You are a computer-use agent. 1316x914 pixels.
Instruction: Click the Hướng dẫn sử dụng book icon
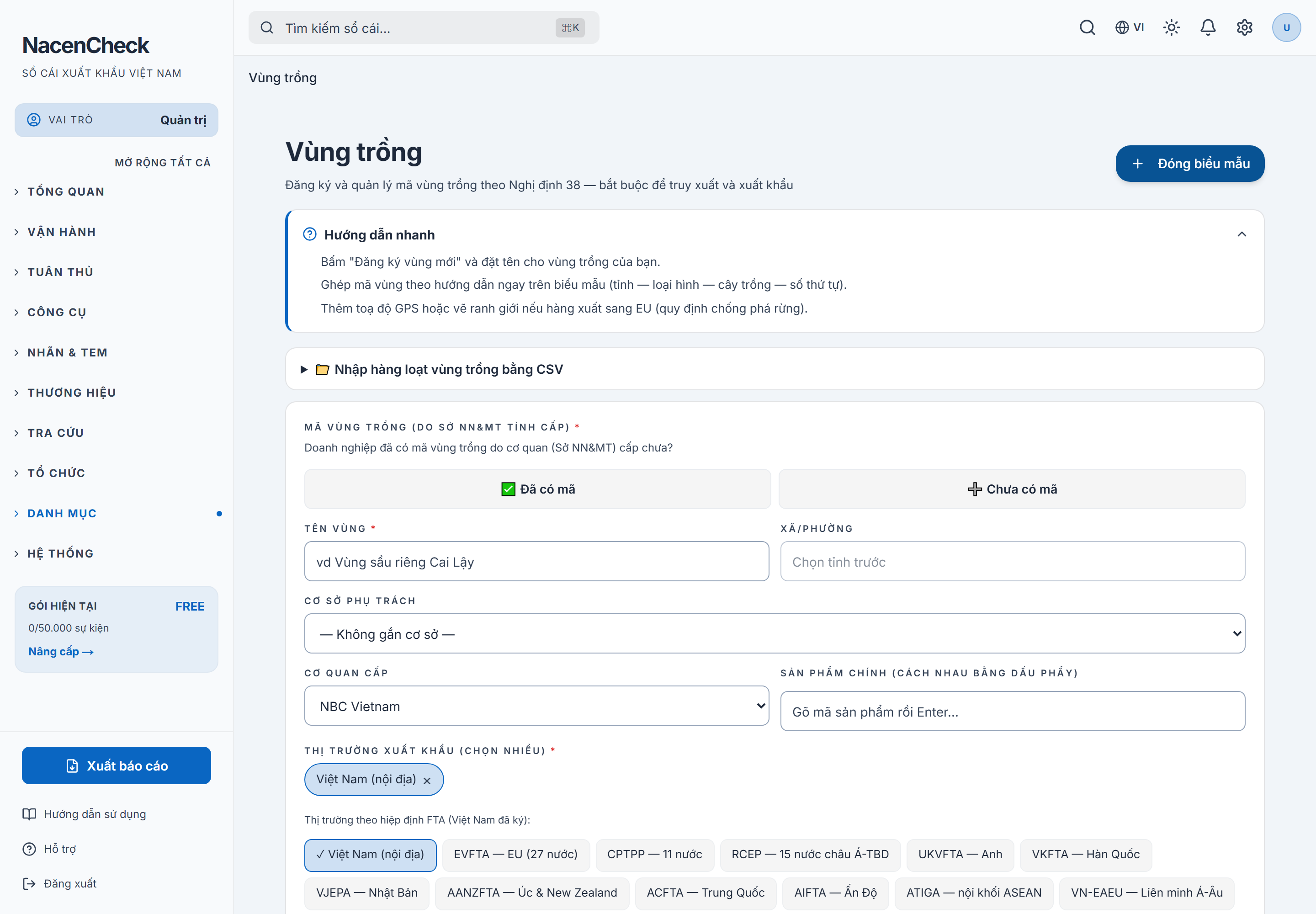(x=29, y=814)
